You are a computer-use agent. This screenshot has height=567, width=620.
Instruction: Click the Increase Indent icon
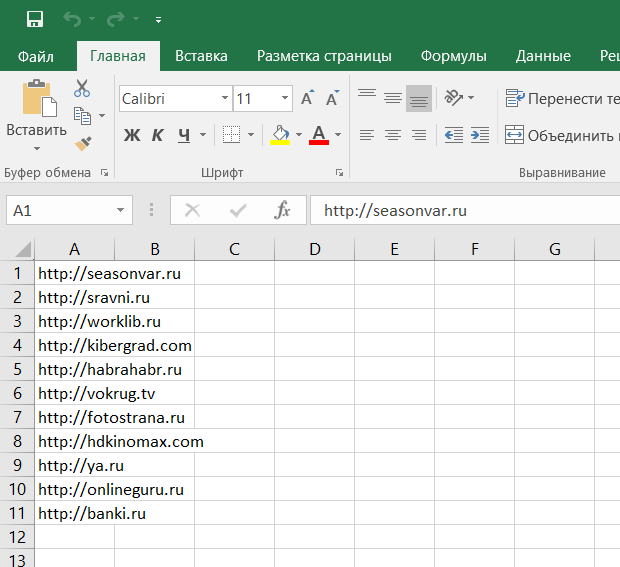pyautogui.click(x=480, y=135)
